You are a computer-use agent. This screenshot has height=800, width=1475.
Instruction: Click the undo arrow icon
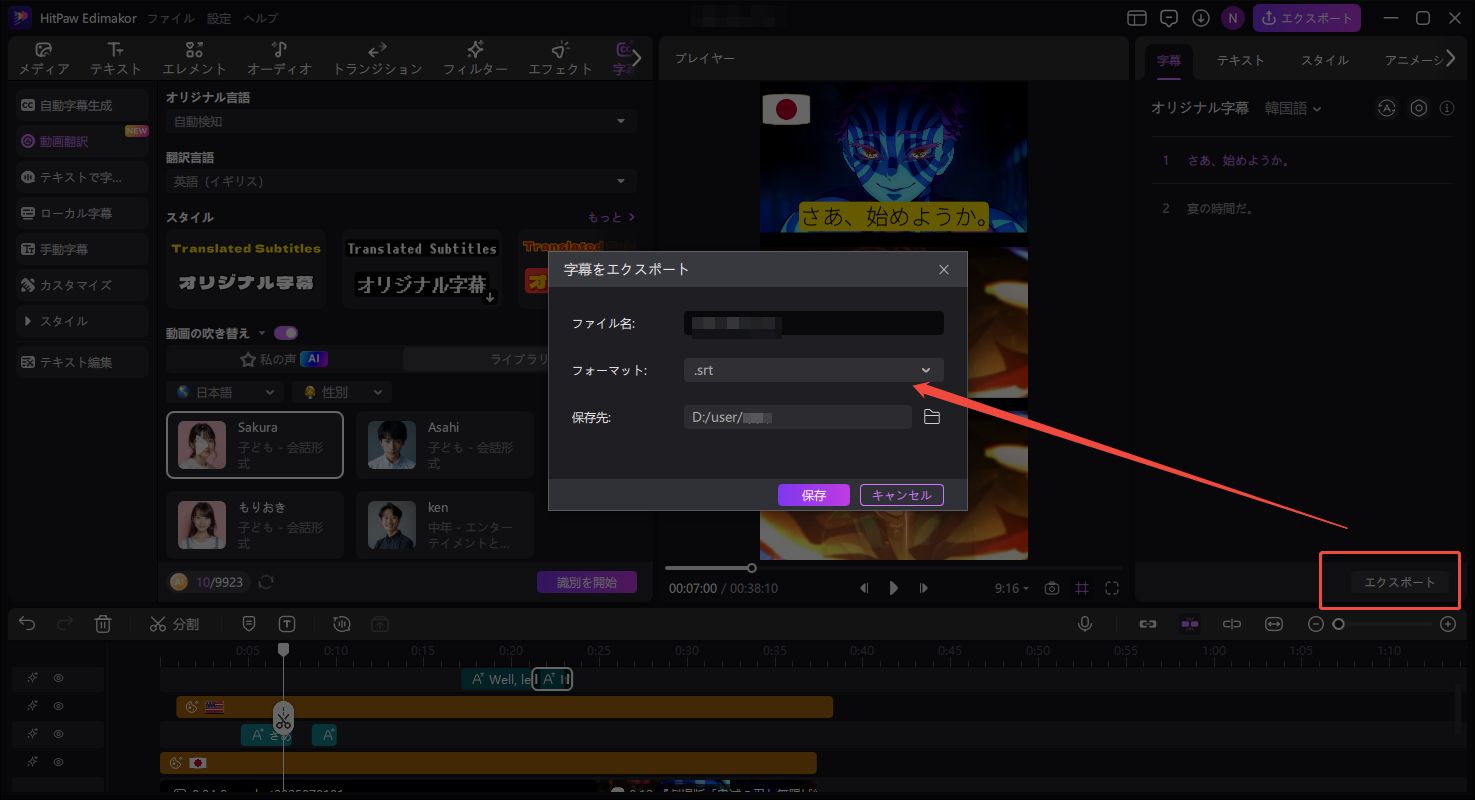(x=26, y=623)
